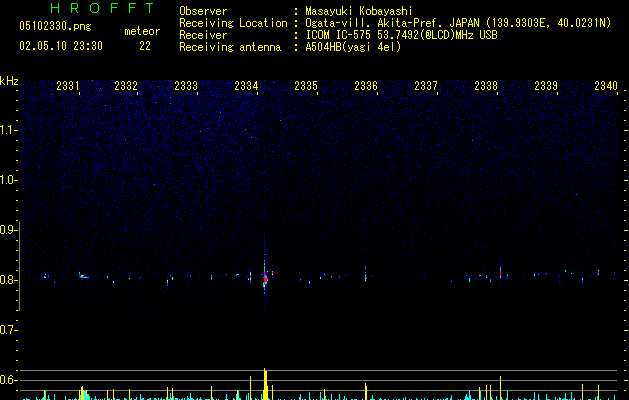Image resolution: width=629 pixels, height=400 pixels.
Task: Click the timestamp 02.05.10 23:30
Action: click(x=61, y=46)
